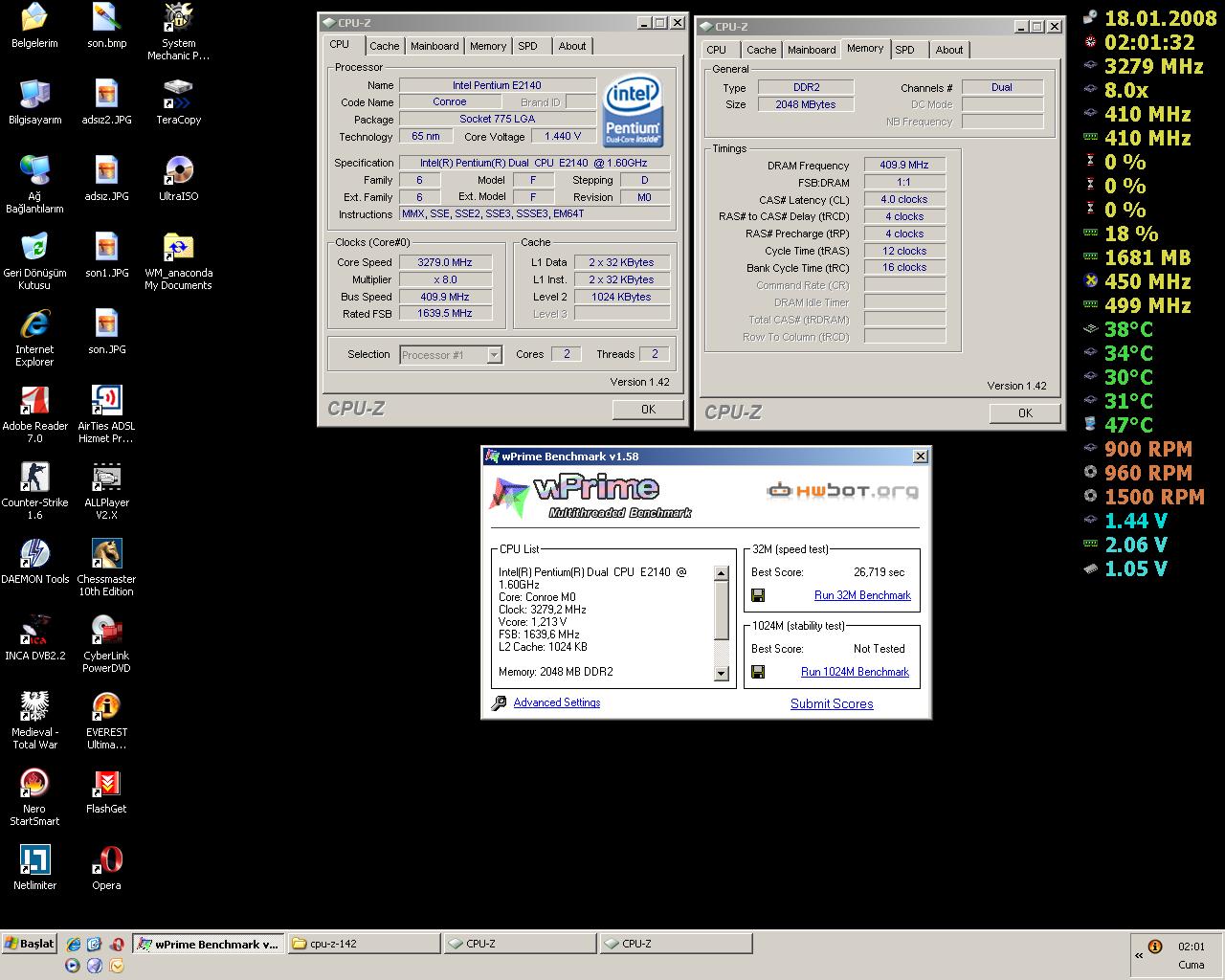Click the system tray clock 02:01
This screenshot has height=980, width=1225.
[1192, 946]
